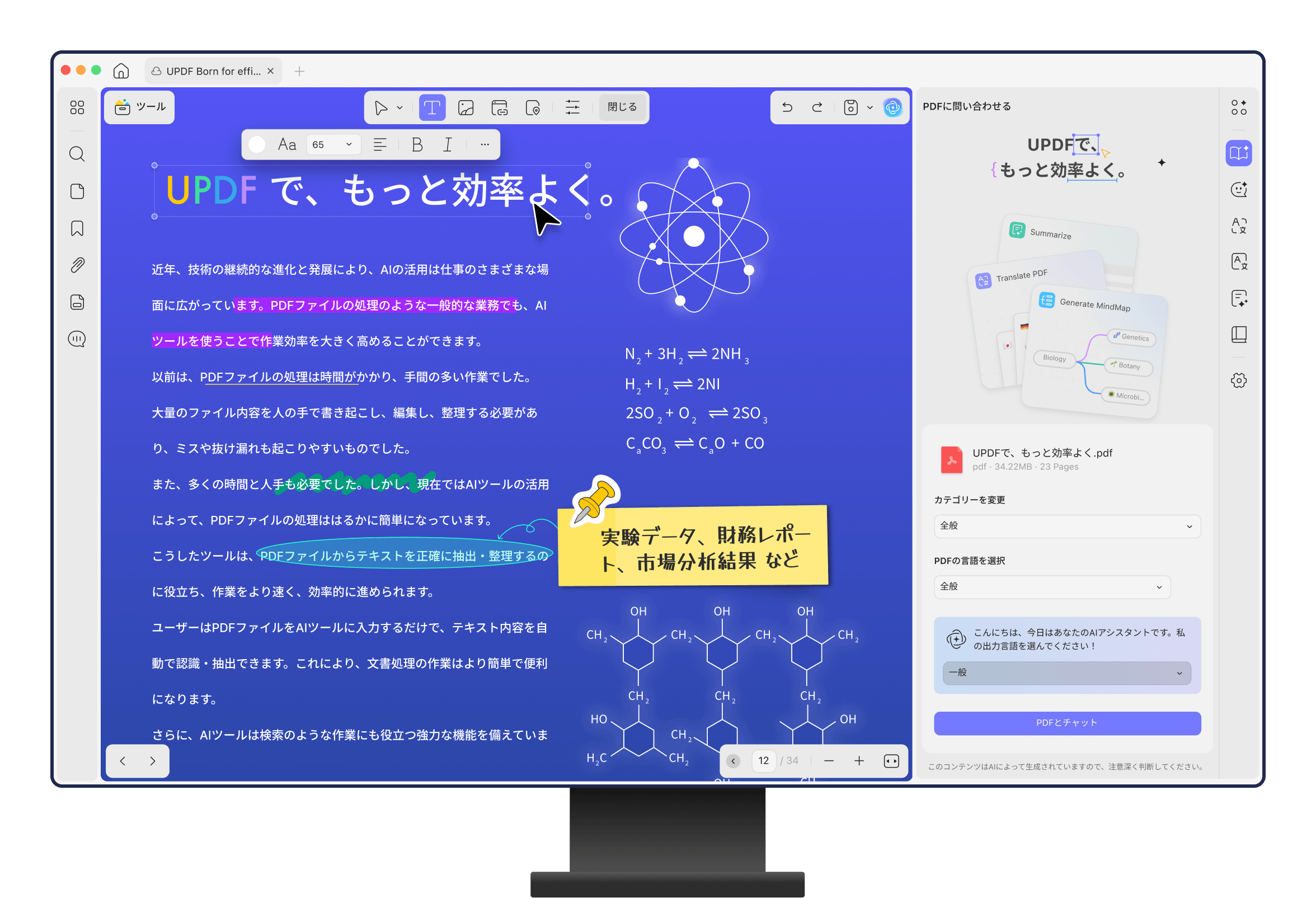The image size is (1316, 898).
Task: Collapse the page bar with round arrow
Action: [x=734, y=761]
